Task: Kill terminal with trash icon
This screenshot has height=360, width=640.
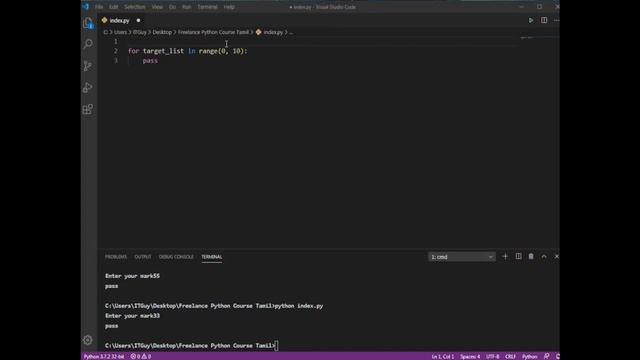Action: pos(531,257)
